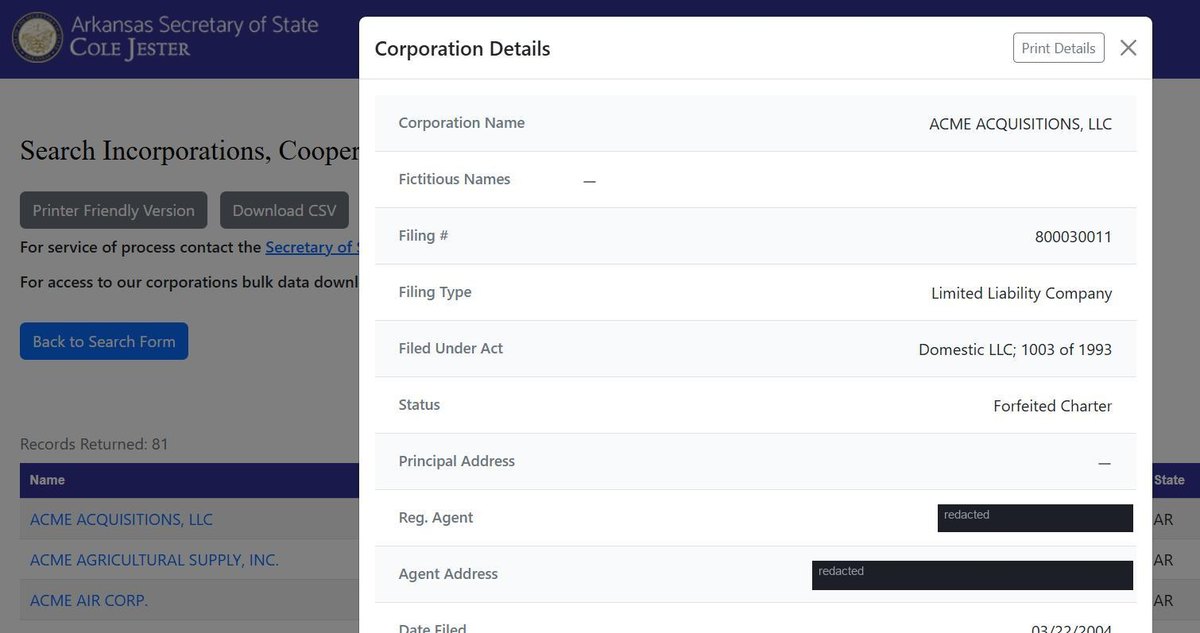1200x633 pixels.
Task: Click the Records Returned: 81 text
Action: pyautogui.click(x=94, y=444)
